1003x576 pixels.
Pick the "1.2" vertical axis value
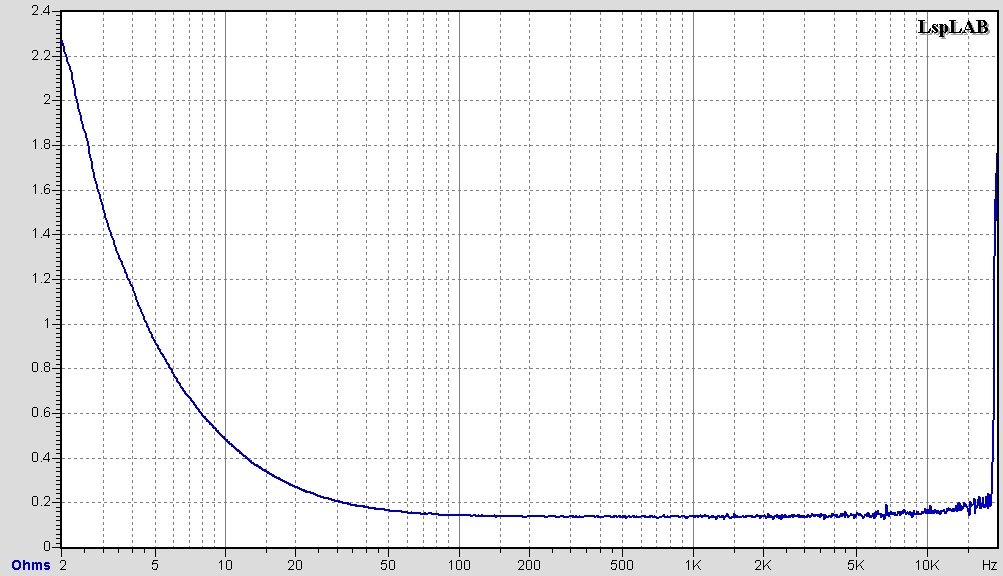click(x=41, y=278)
